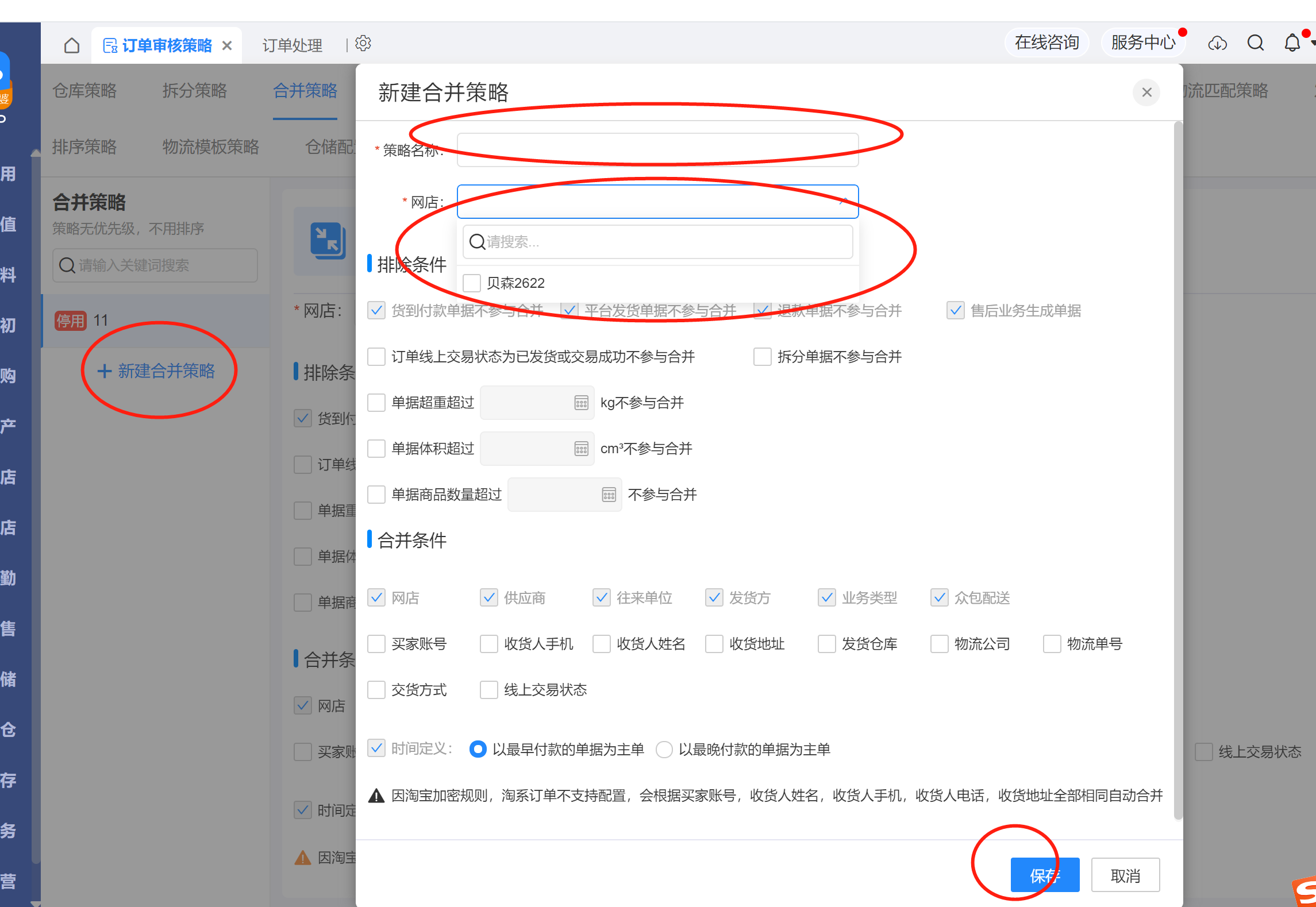This screenshot has width=1316, height=907.
Task: Check 发货仓库
Action: coord(827,644)
